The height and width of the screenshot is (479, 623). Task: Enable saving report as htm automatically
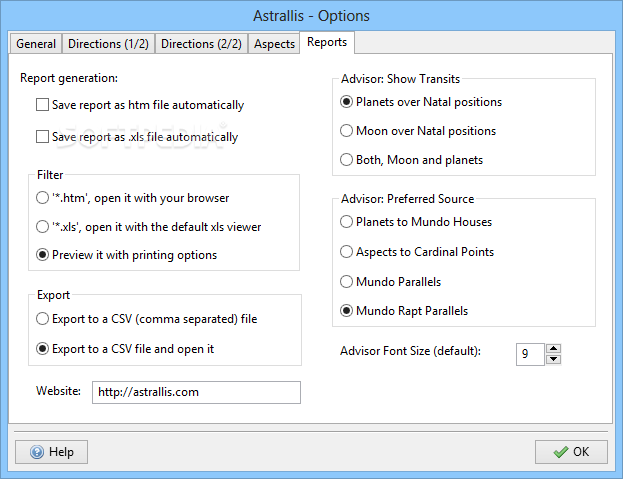coord(140,105)
